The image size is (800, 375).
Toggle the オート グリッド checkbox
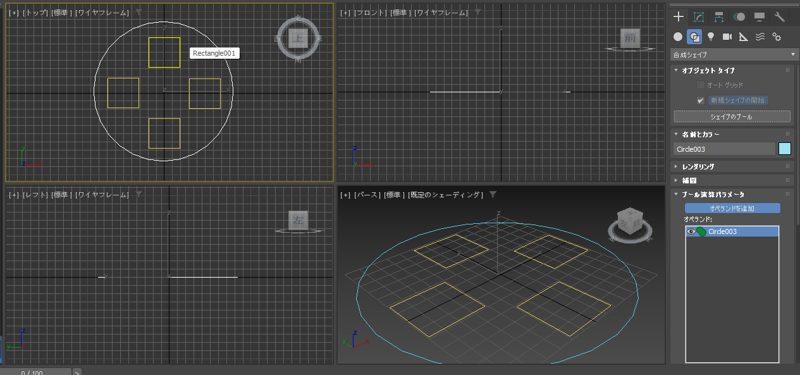tap(701, 85)
